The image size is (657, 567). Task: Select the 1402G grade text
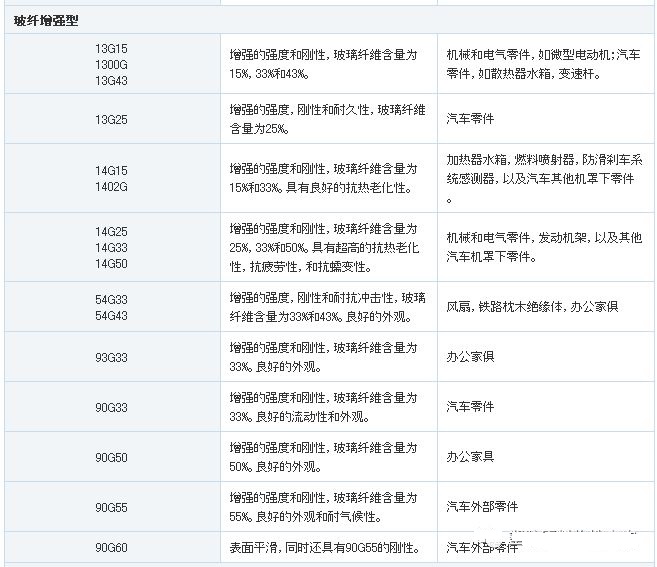tap(111, 187)
